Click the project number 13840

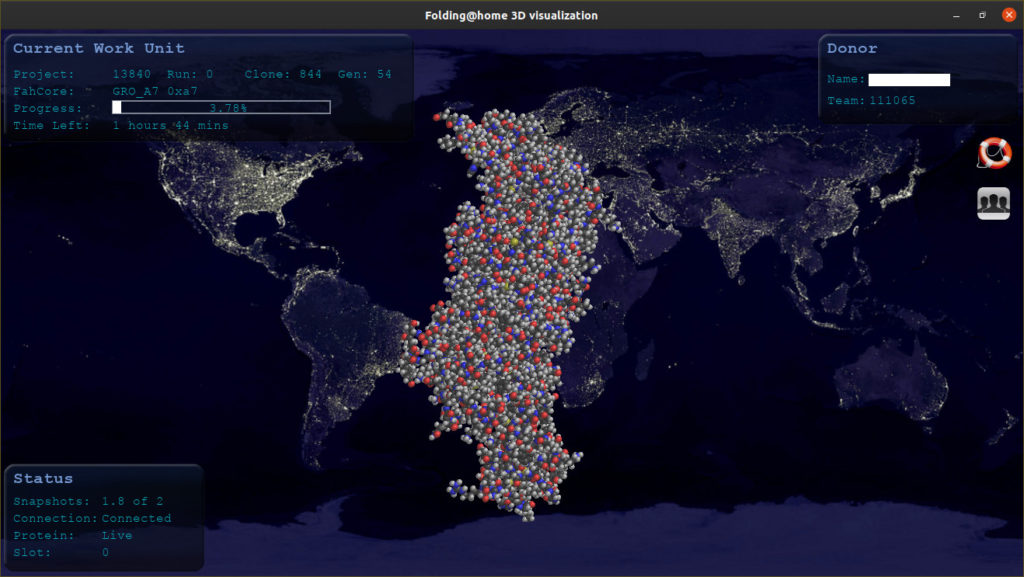(131, 74)
